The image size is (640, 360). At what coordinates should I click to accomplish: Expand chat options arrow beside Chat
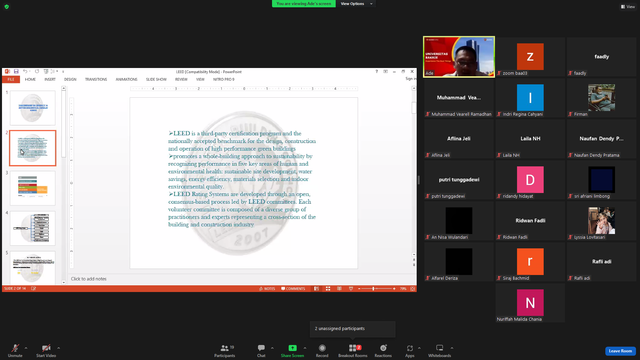[x=272, y=348]
